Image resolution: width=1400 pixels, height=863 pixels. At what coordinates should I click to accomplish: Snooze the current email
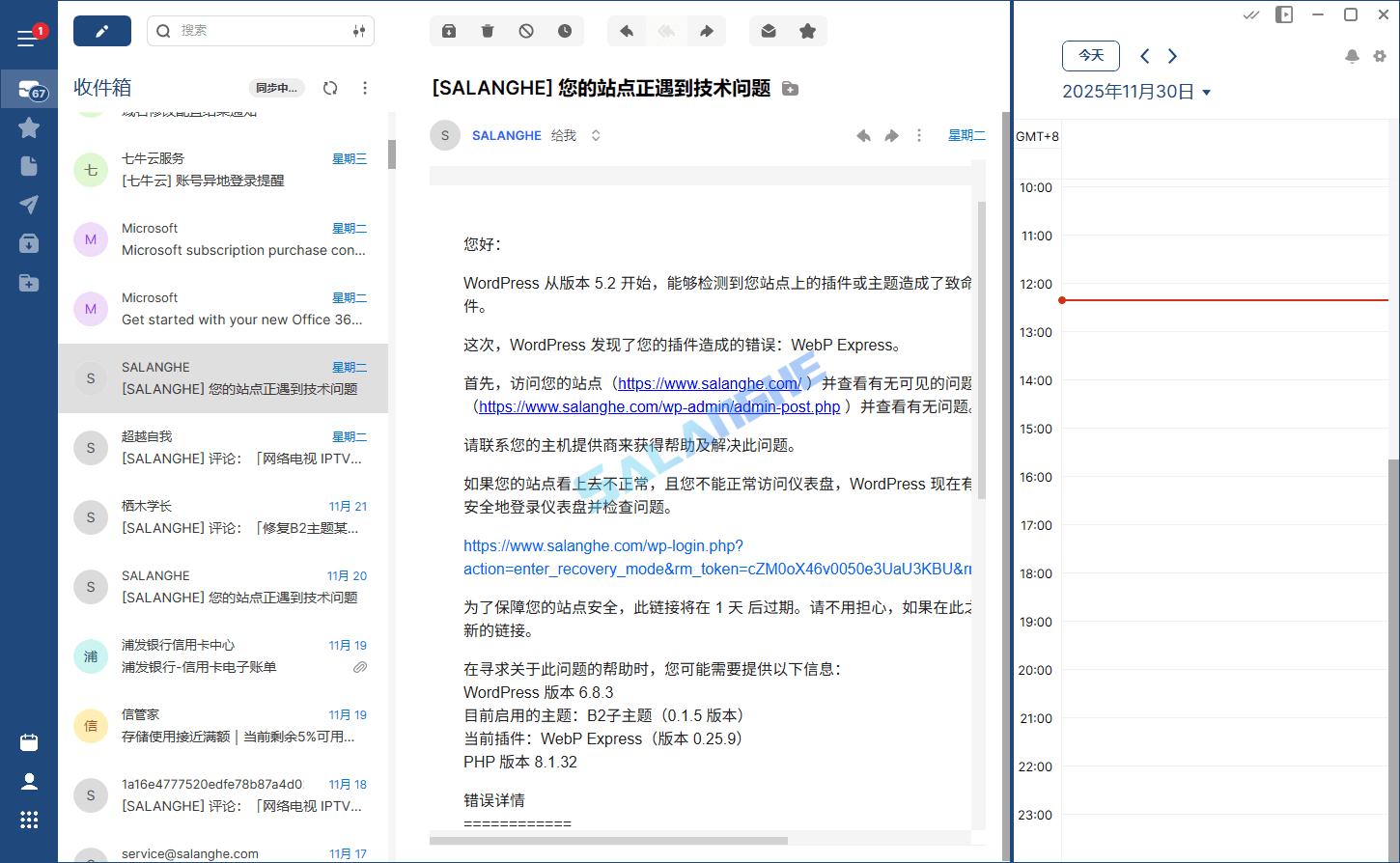pyautogui.click(x=564, y=30)
